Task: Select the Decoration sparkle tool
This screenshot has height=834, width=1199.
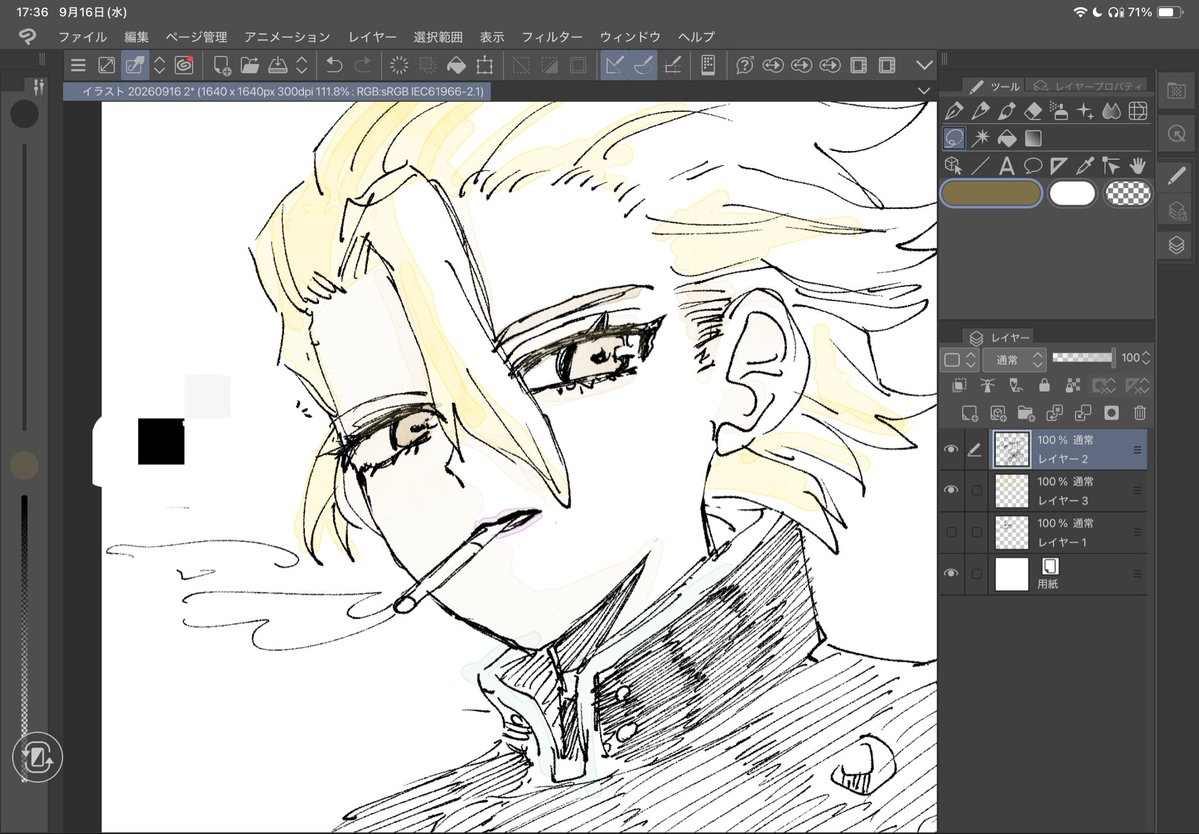Action: [1085, 111]
